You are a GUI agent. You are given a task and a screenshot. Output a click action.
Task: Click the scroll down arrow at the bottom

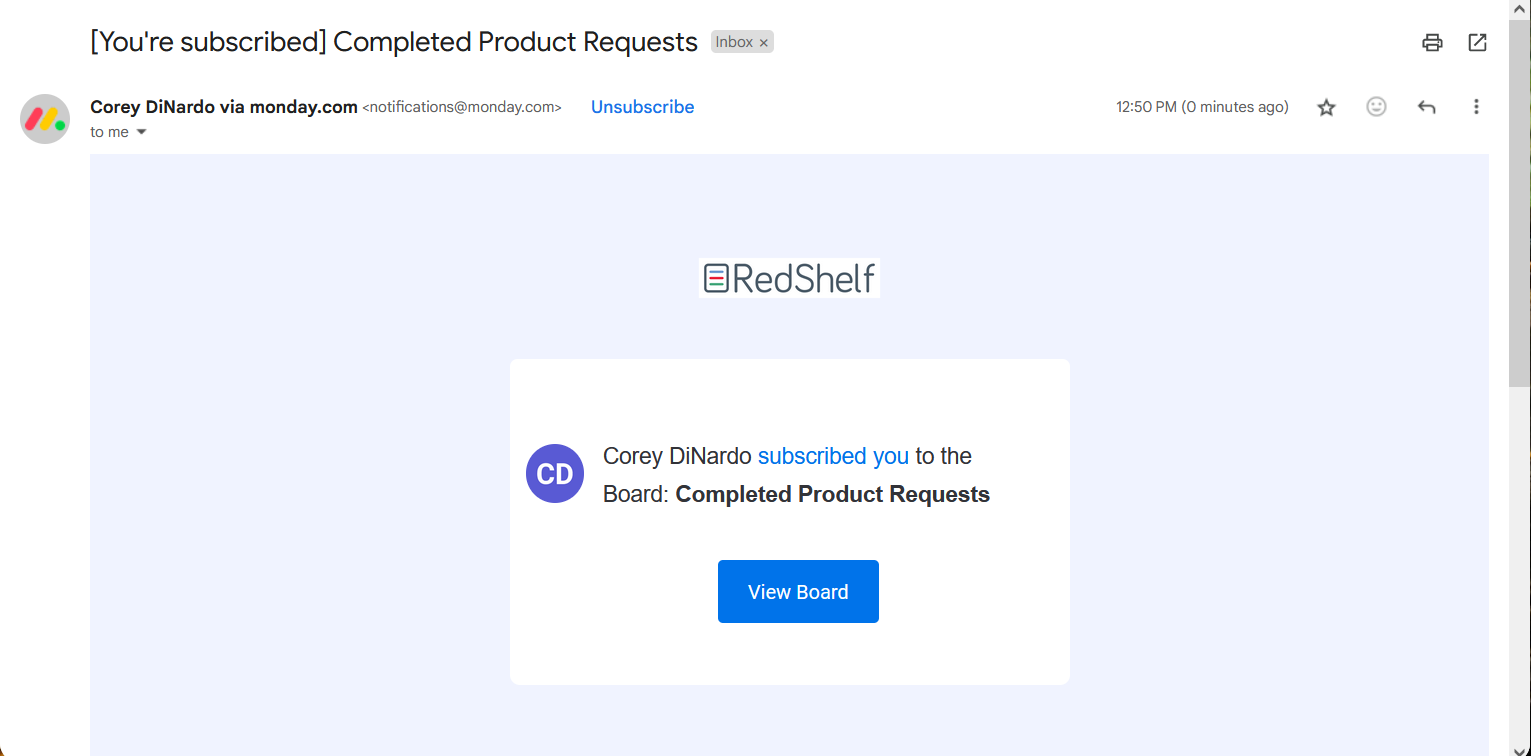1520,747
